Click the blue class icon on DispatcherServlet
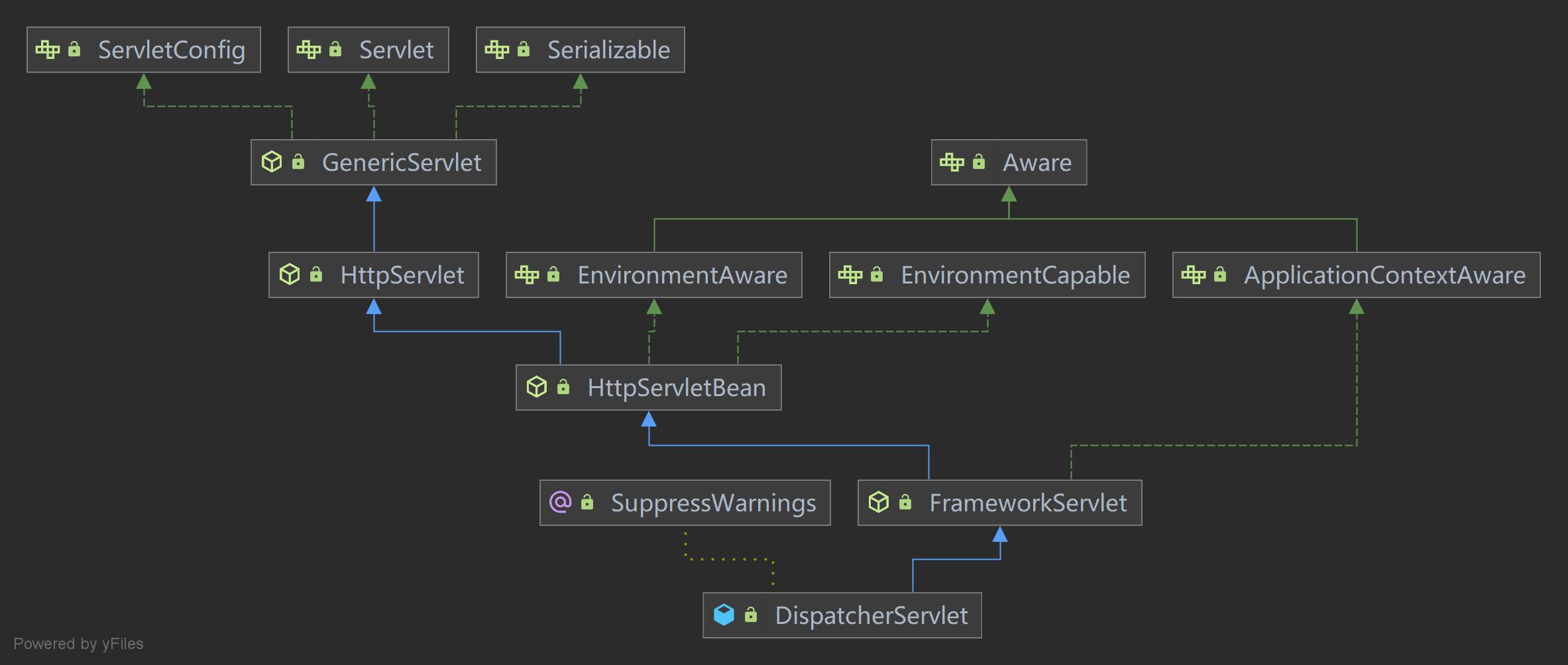Screen dimensions: 1568x665 (x=724, y=615)
